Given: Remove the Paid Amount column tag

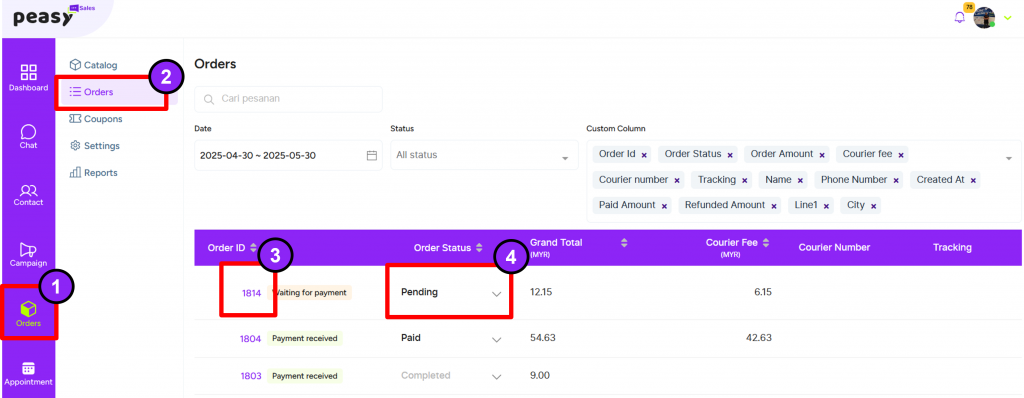Looking at the screenshot, I should pos(664,206).
